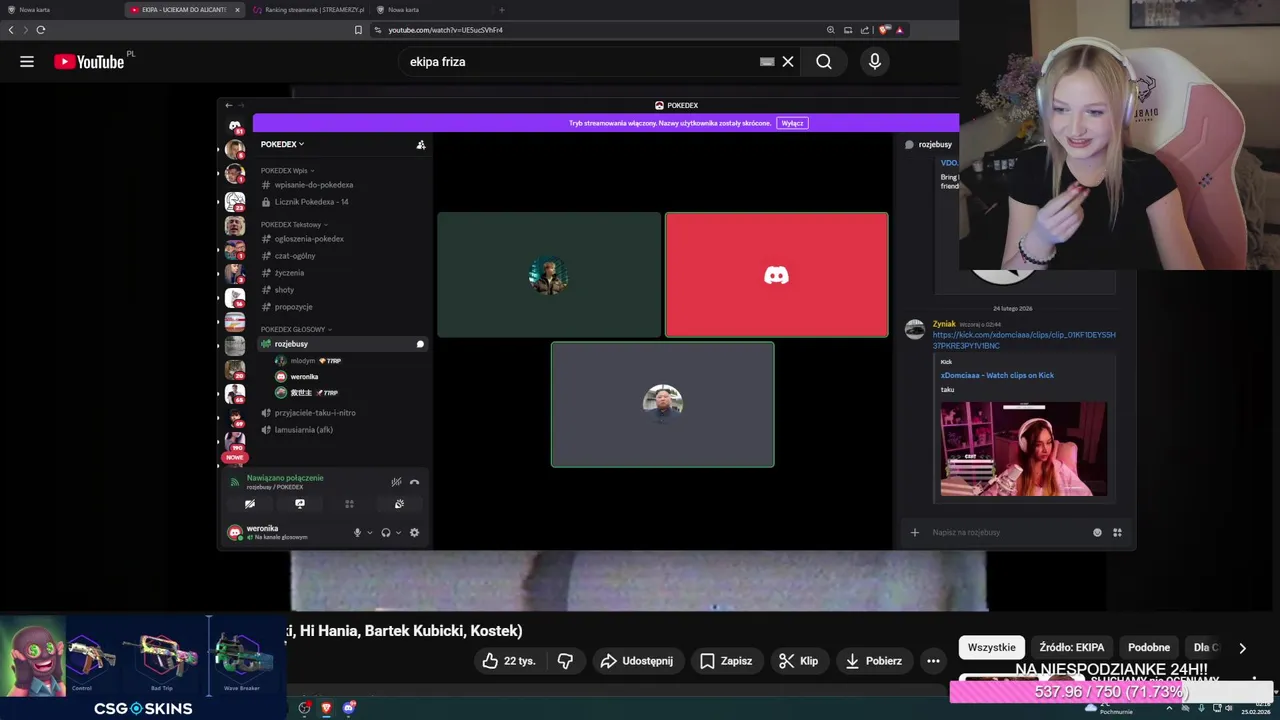This screenshot has height=720, width=1280.
Task: Open headphones output options dropdown
Action: [398, 533]
